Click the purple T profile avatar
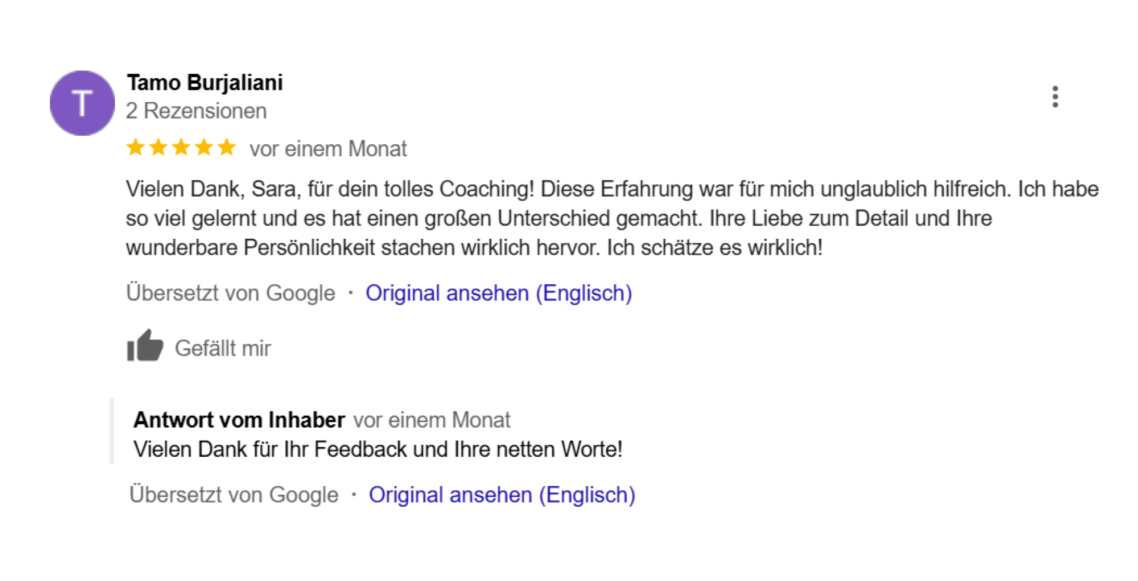This screenshot has width=1138, height=581. click(82, 103)
